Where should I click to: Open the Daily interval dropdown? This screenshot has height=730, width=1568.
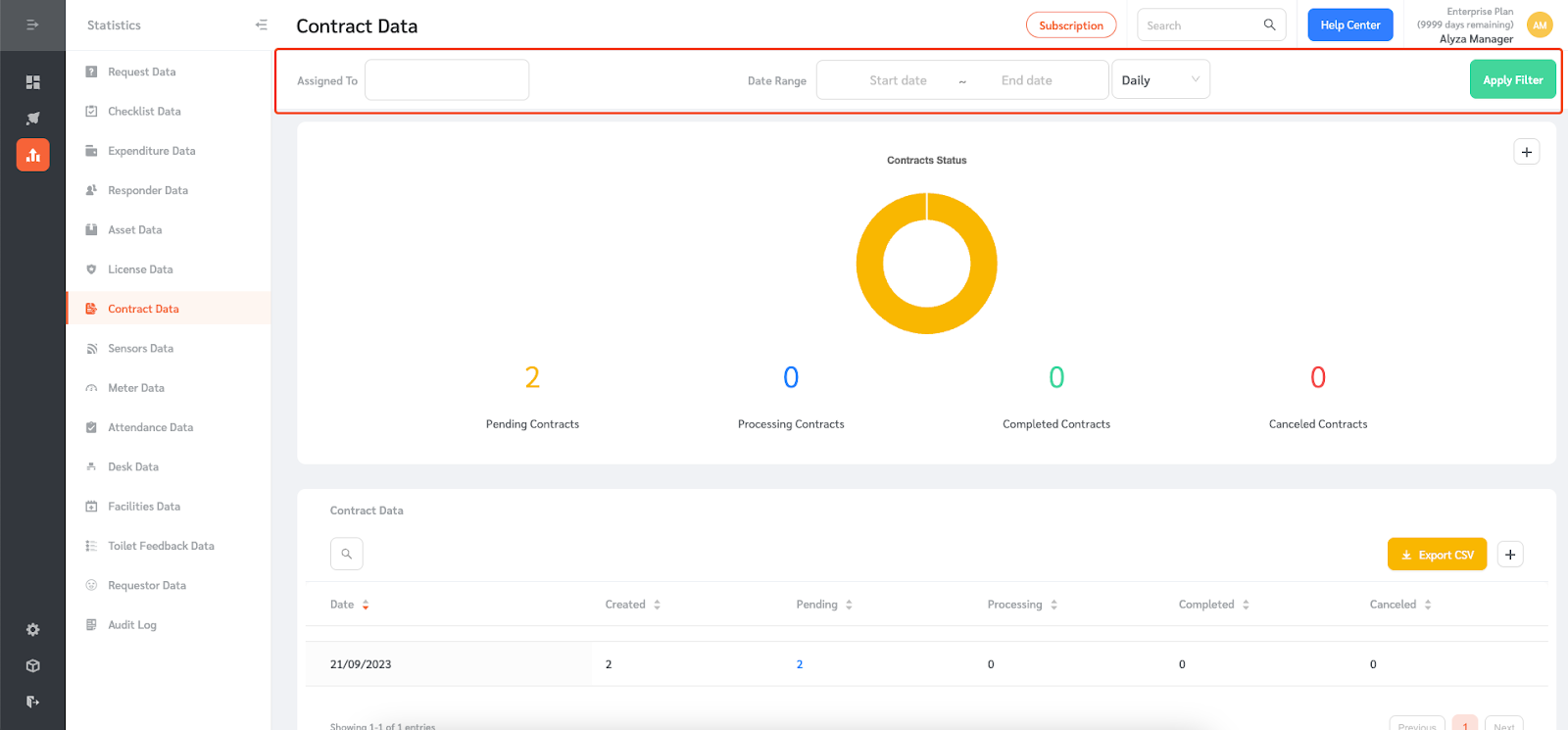pos(1160,79)
